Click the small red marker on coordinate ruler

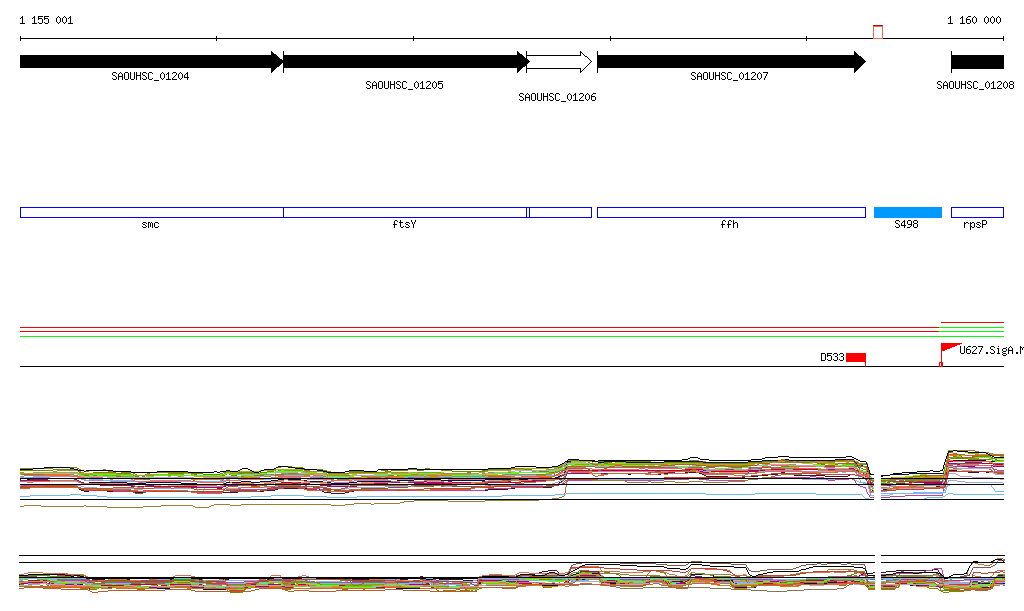[878, 32]
